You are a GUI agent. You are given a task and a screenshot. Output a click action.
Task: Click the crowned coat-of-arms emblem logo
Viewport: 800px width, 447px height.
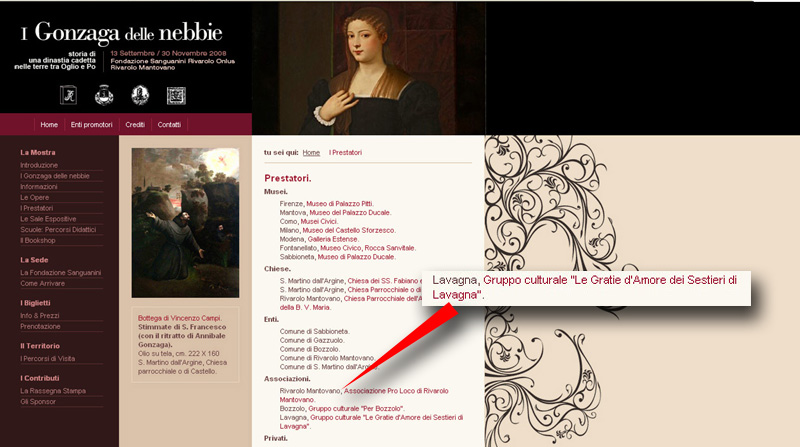[x=104, y=95]
